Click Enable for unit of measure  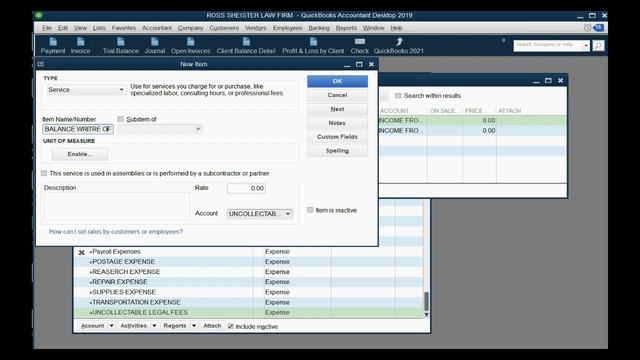(x=80, y=154)
